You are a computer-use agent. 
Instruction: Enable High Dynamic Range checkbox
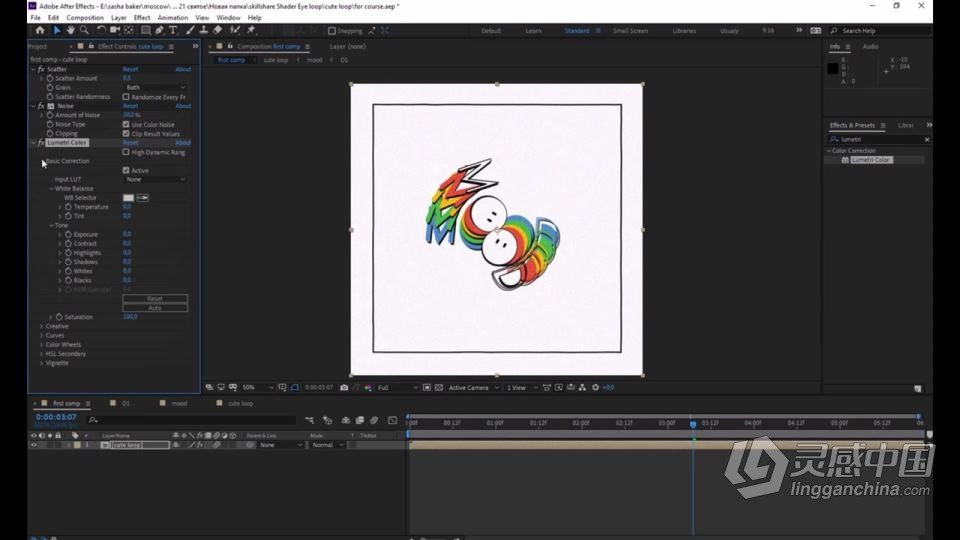pos(126,152)
